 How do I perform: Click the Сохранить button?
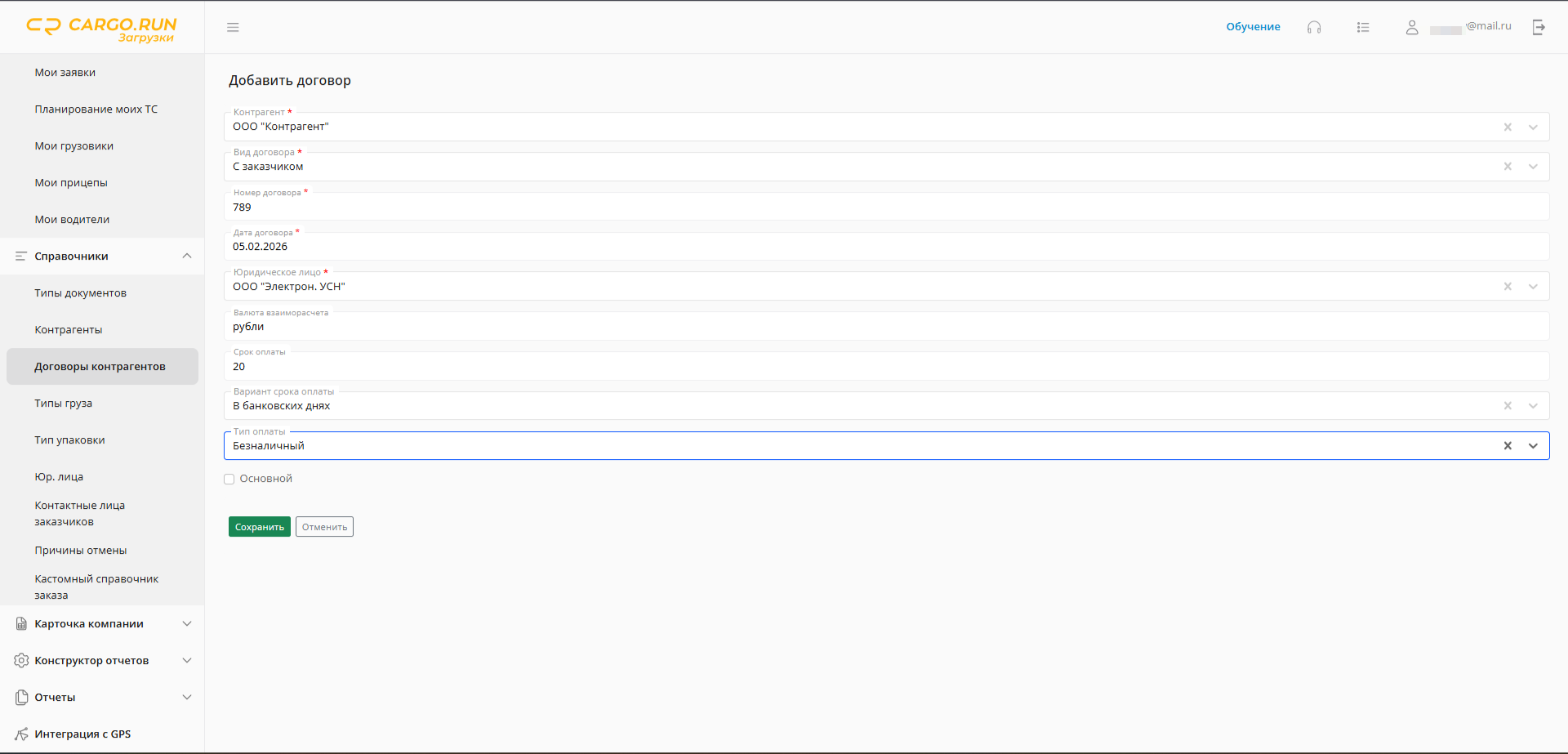pyautogui.click(x=260, y=527)
